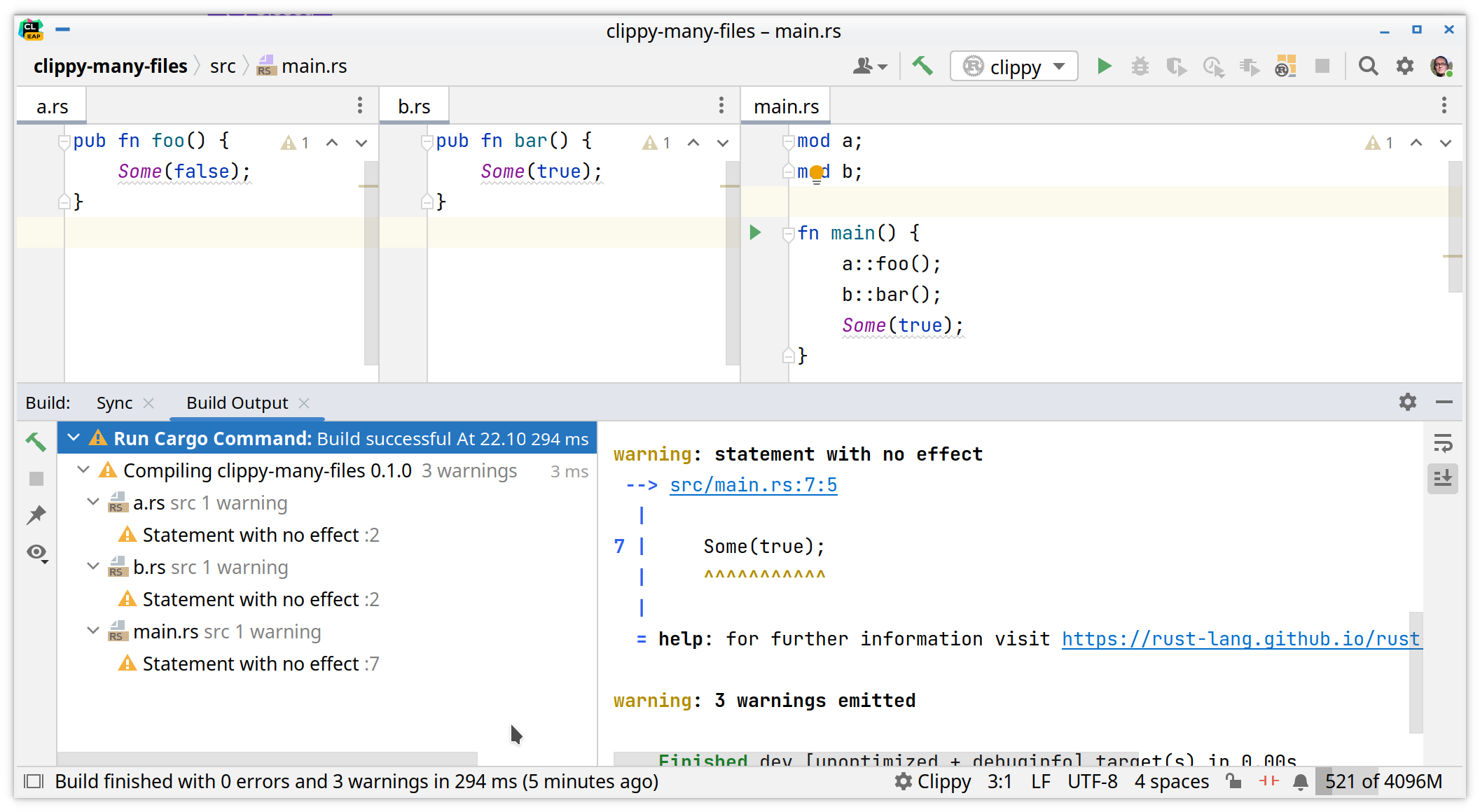Open the src/main.rs:7:5 link
The image size is (1480, 812).
[754, 484]
